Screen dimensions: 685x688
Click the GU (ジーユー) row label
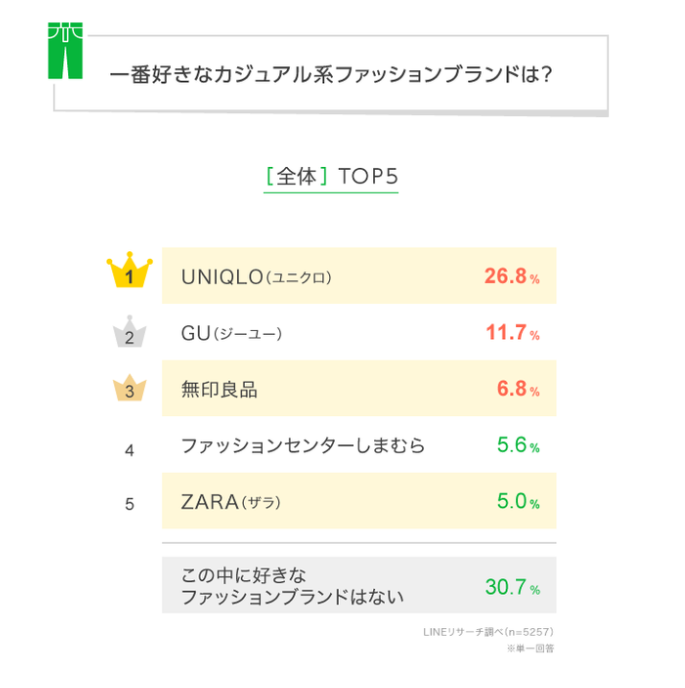pyautogui.click(x=231, y=333)
